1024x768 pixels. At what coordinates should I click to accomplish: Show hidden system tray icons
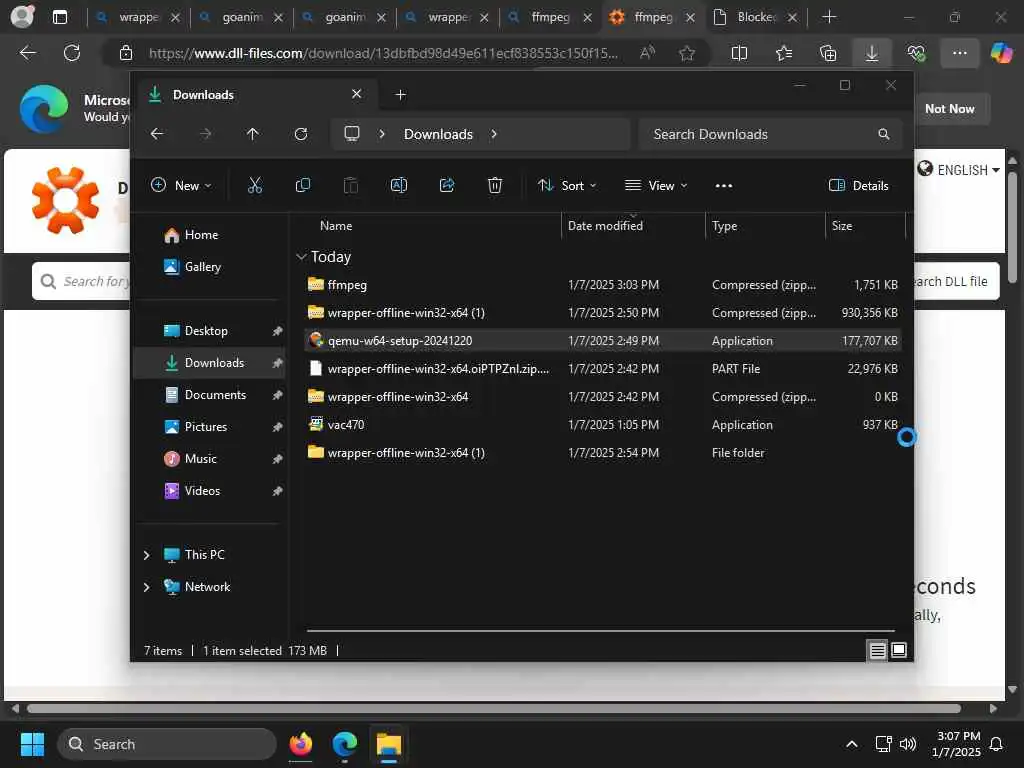[x=852, y=744]
